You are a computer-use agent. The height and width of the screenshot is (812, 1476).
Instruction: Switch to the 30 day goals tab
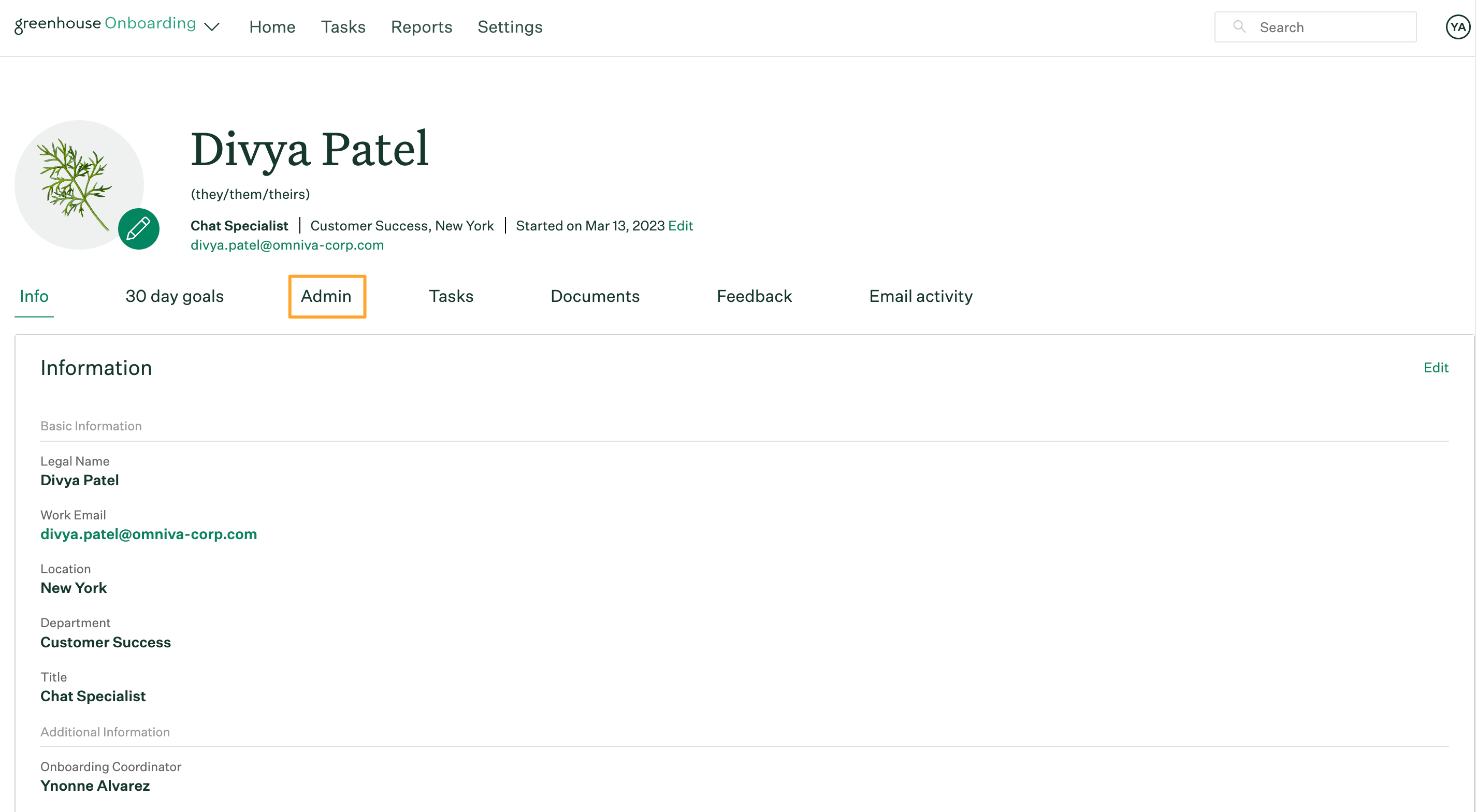(x=174, y=296)
